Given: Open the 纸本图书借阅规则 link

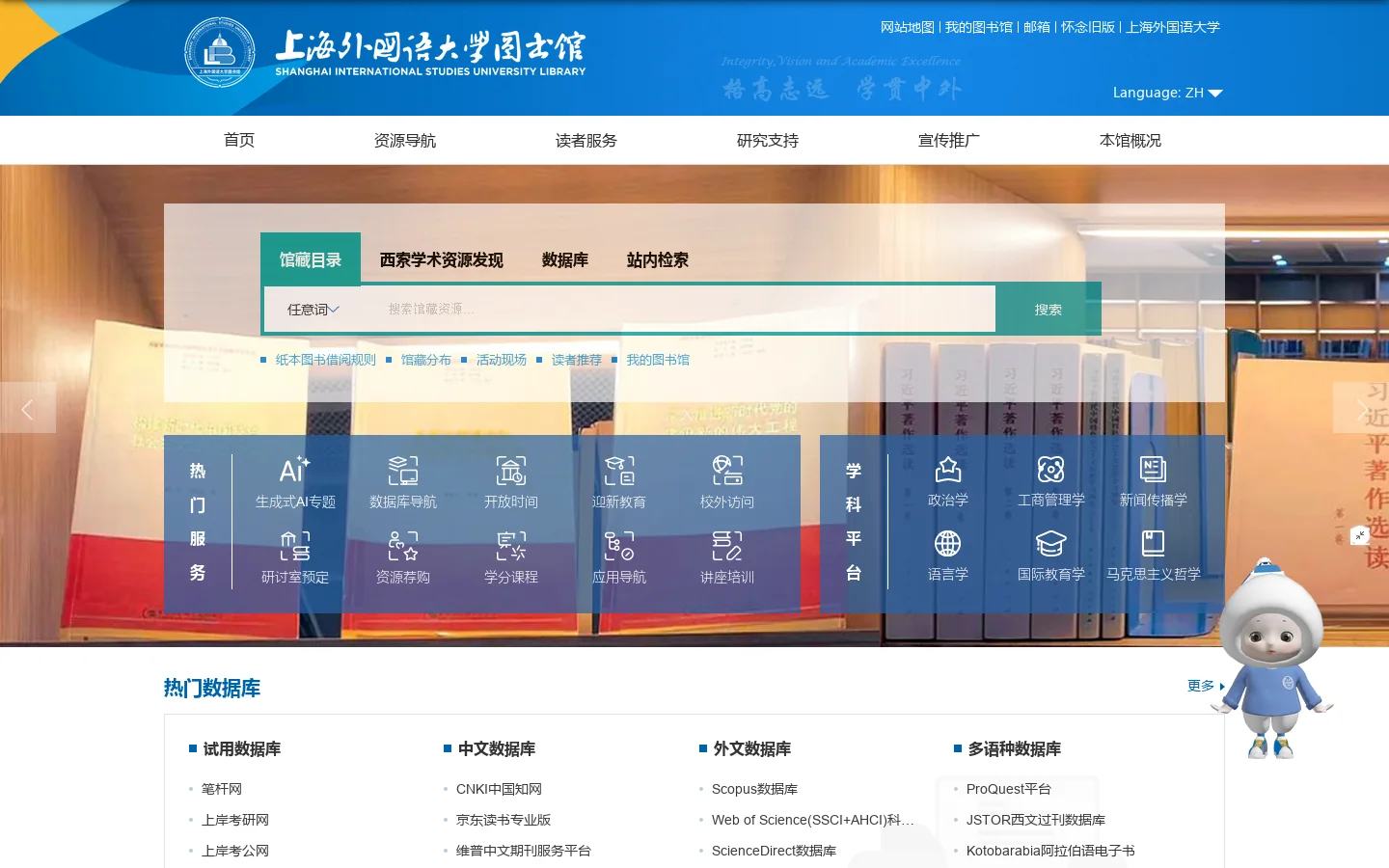Looking at the screenshot, I should point(326,360).
